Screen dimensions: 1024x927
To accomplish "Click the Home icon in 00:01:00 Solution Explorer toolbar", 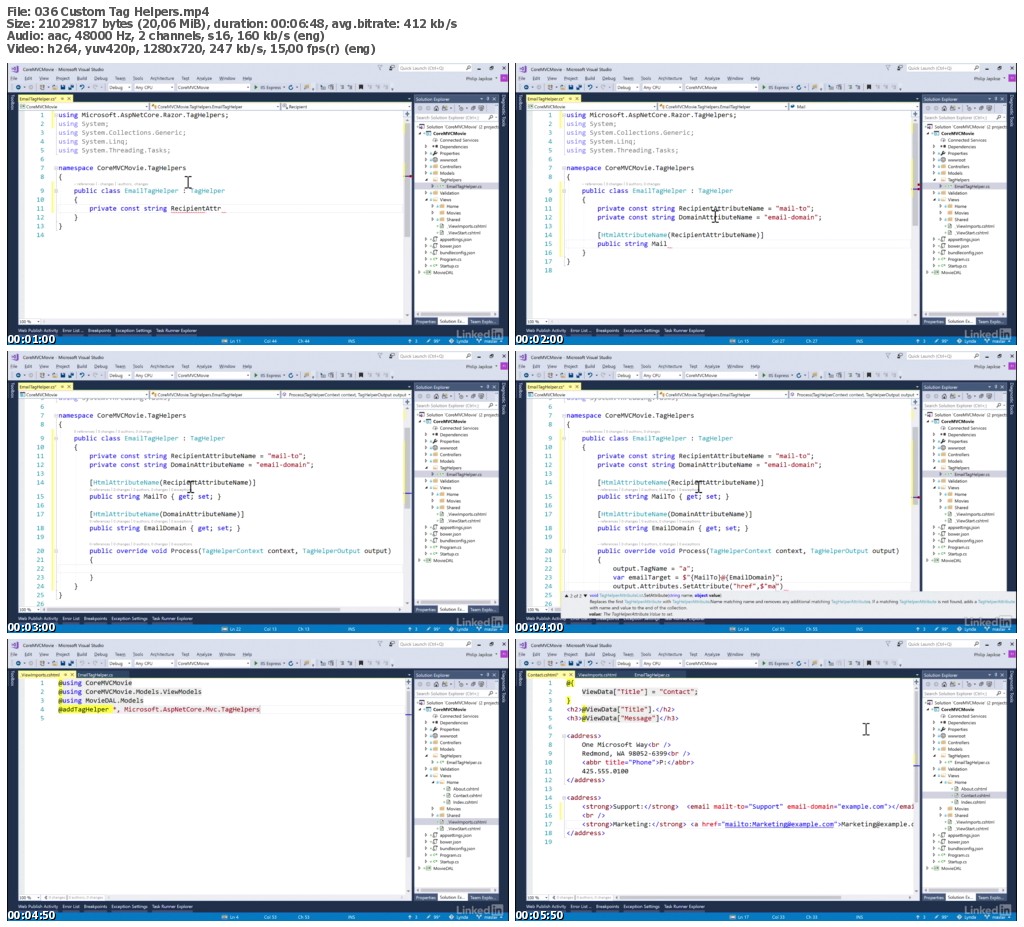I will [x=436, y=108].
